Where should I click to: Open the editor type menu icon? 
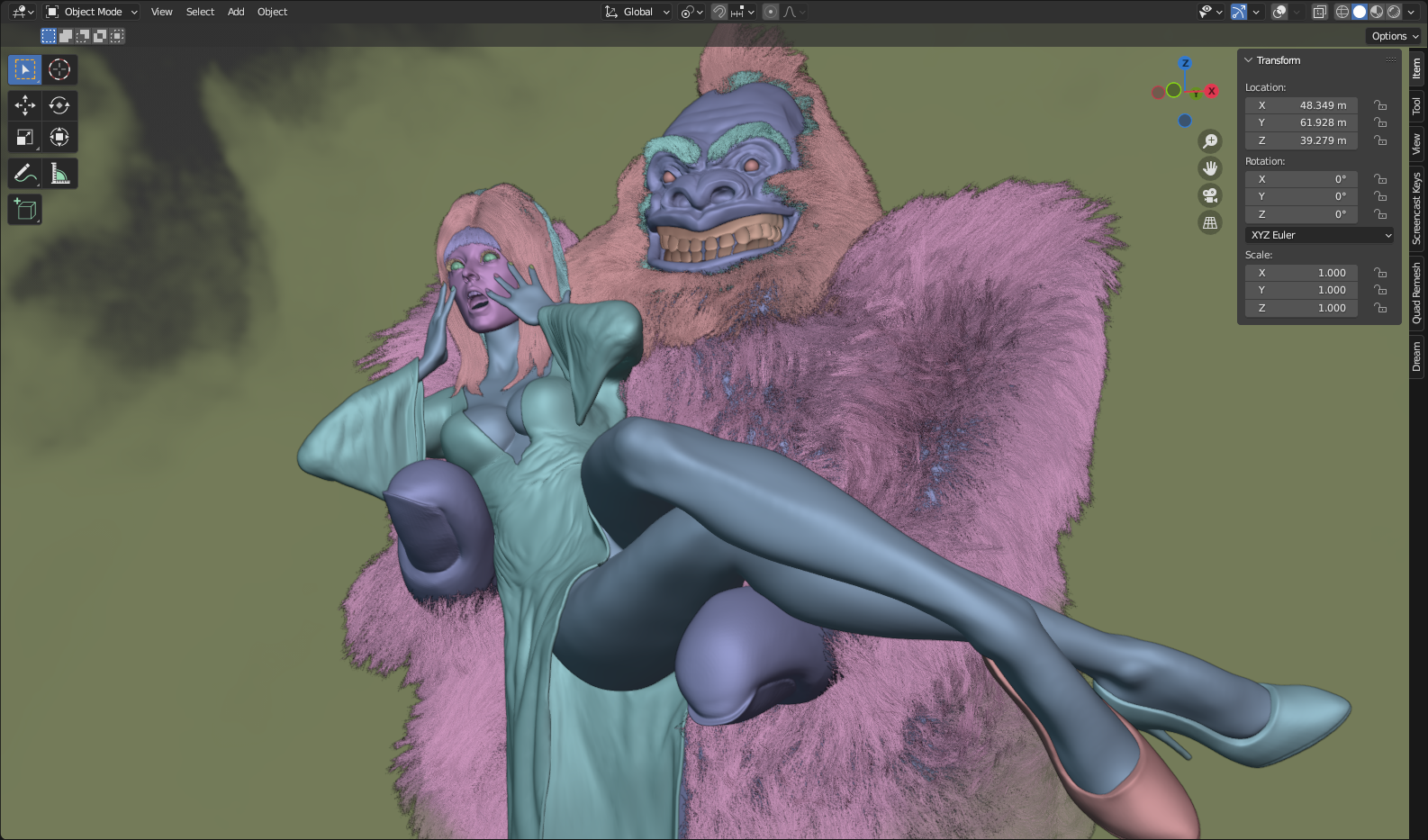[23, 12]
